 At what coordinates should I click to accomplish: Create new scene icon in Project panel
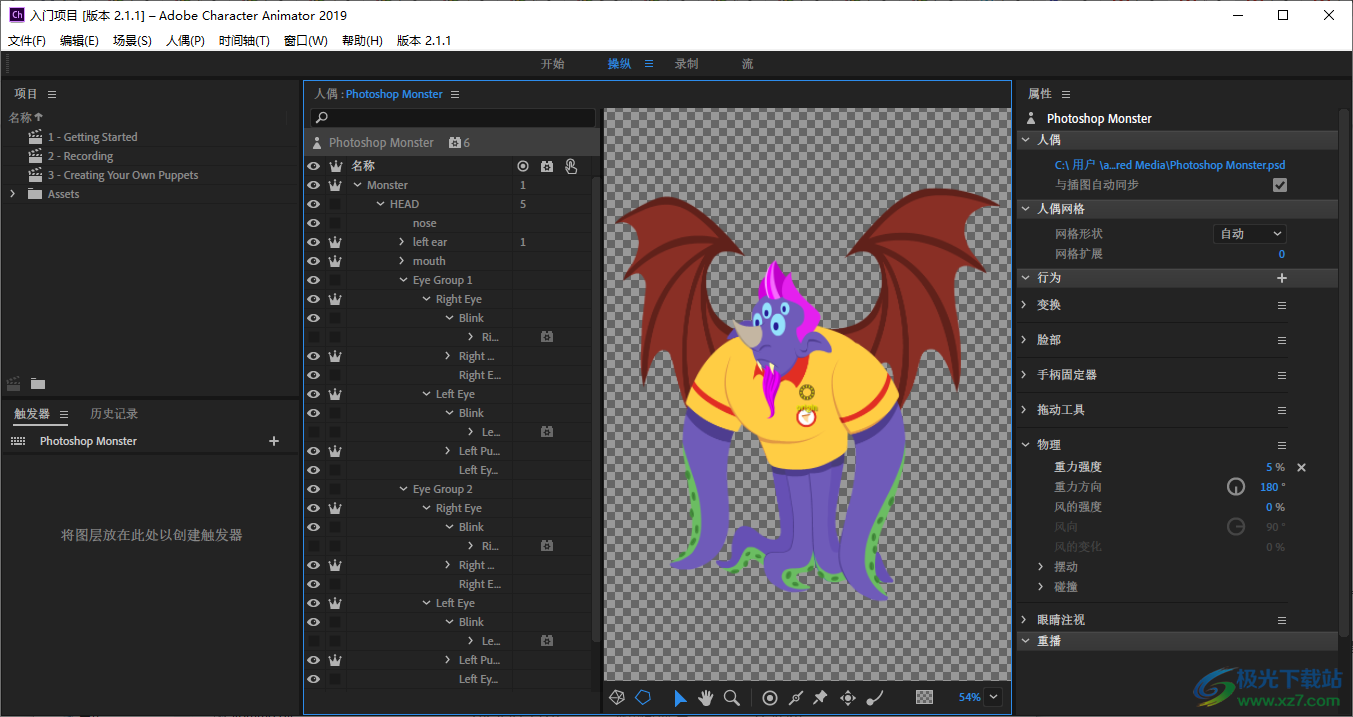[14, 383]
